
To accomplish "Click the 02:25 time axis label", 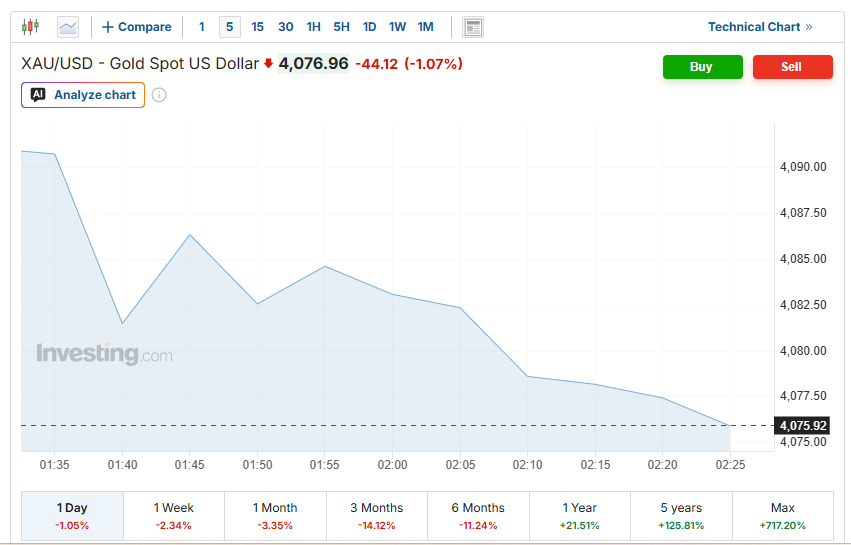I will click(x=731, y=465).
